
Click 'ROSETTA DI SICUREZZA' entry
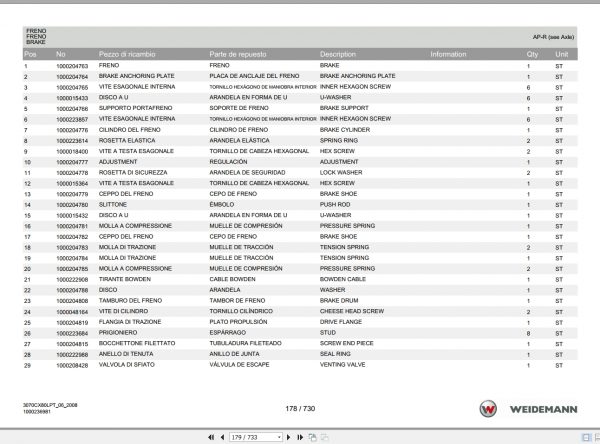pyautogui.click(x=133, y=173)
